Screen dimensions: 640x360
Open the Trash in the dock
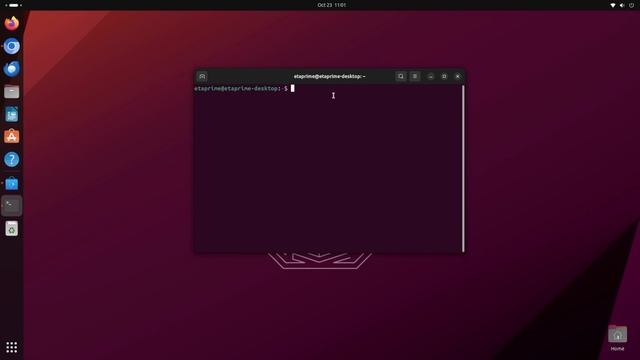(x=11, y=229)
